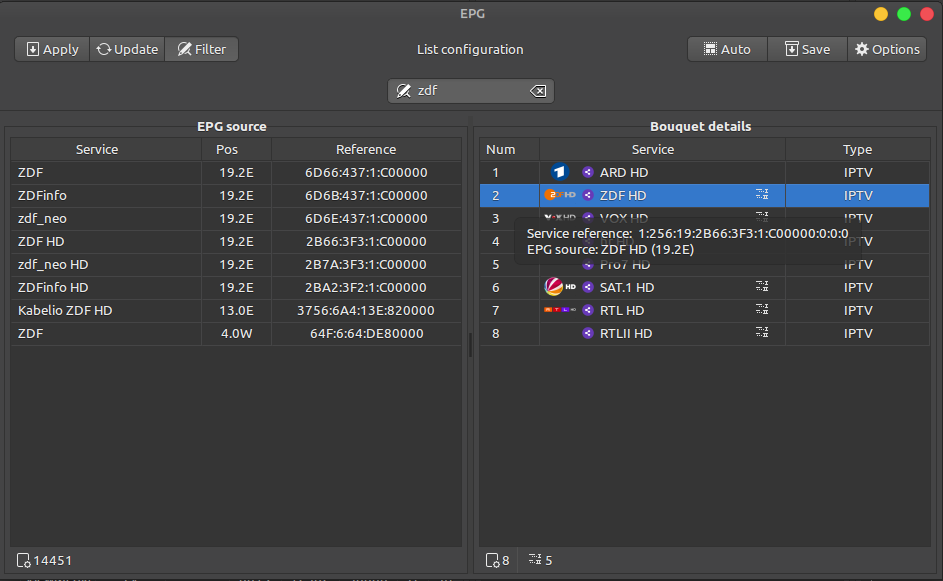Click the pane divider handle between lists
This screenshot has width=943, height=581.
point(470,345)
